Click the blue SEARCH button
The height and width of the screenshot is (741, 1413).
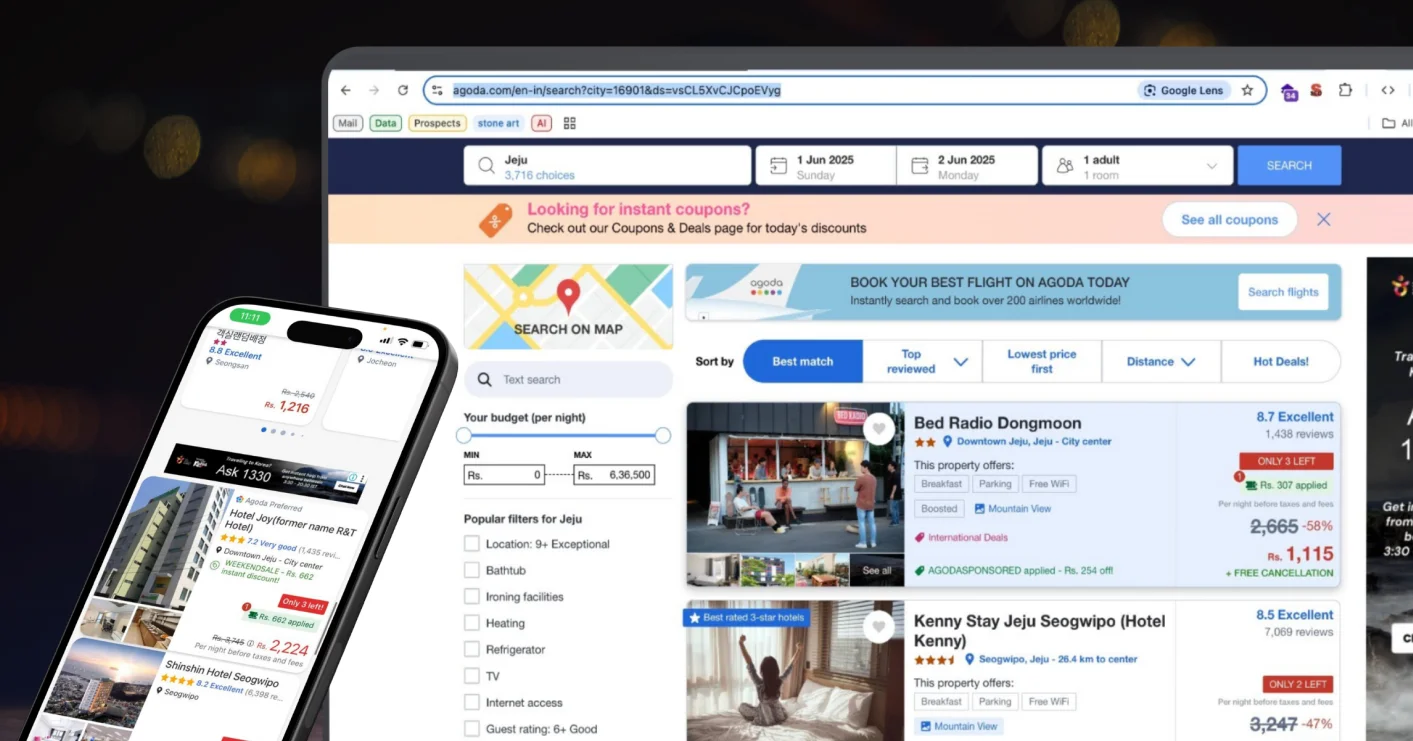tap(1289, 166)
